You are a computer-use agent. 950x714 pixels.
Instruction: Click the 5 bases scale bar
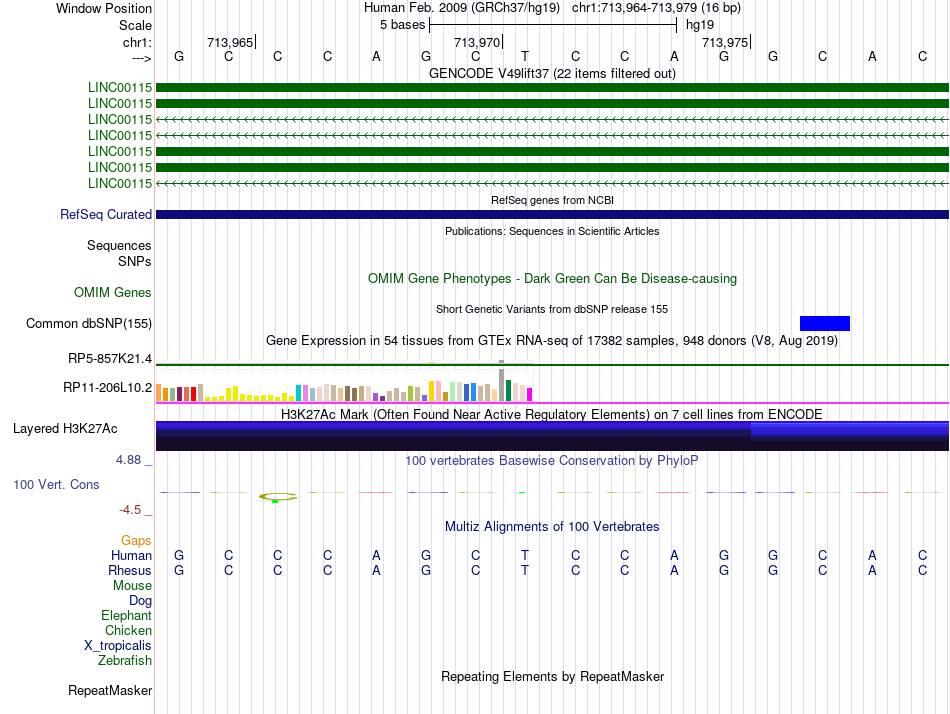coord(553,25)
